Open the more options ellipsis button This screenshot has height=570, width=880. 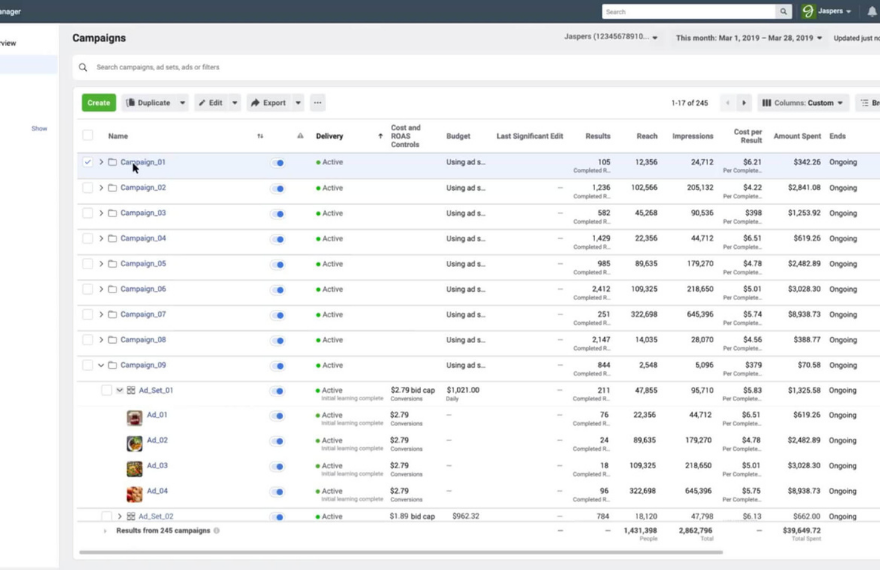click(317, 103)
